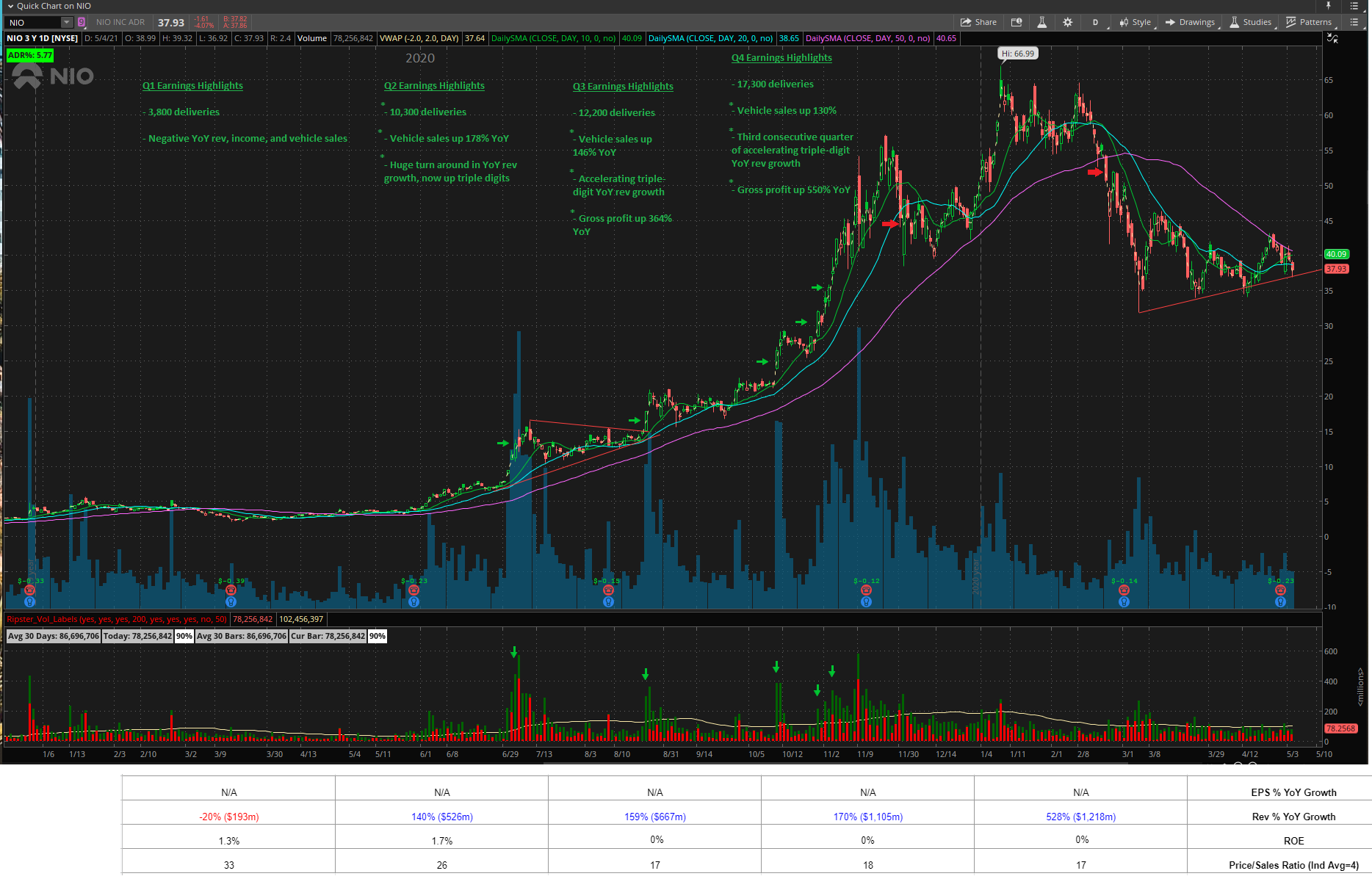The width and height of the screenshot is (1372, 890).
Task: Click the chart settings gear icon
Action: 1067,22
